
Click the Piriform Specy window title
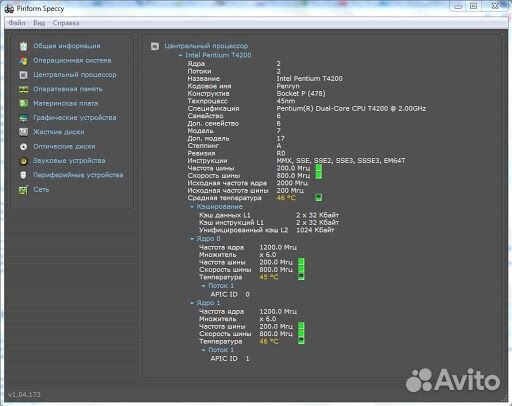click(40, 9)
